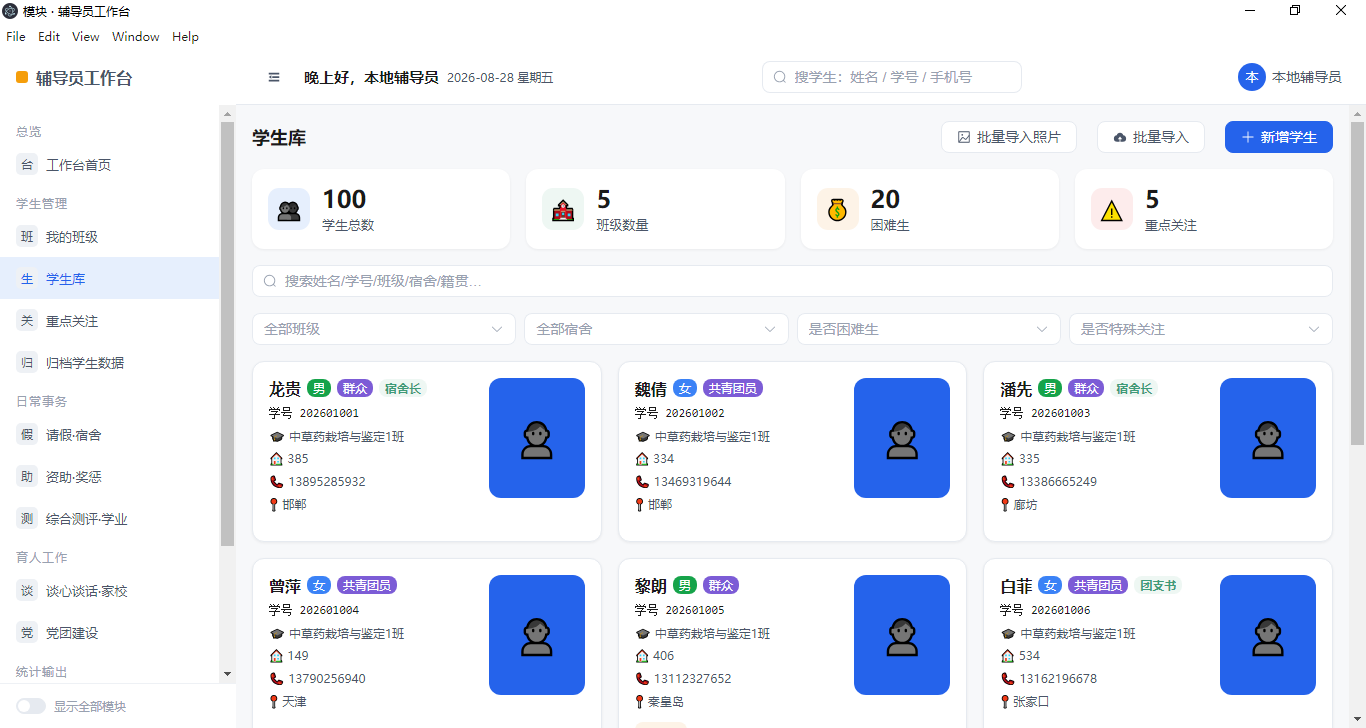Focus the 搜索姓名/学号/班级 search box

click(792, 281)
